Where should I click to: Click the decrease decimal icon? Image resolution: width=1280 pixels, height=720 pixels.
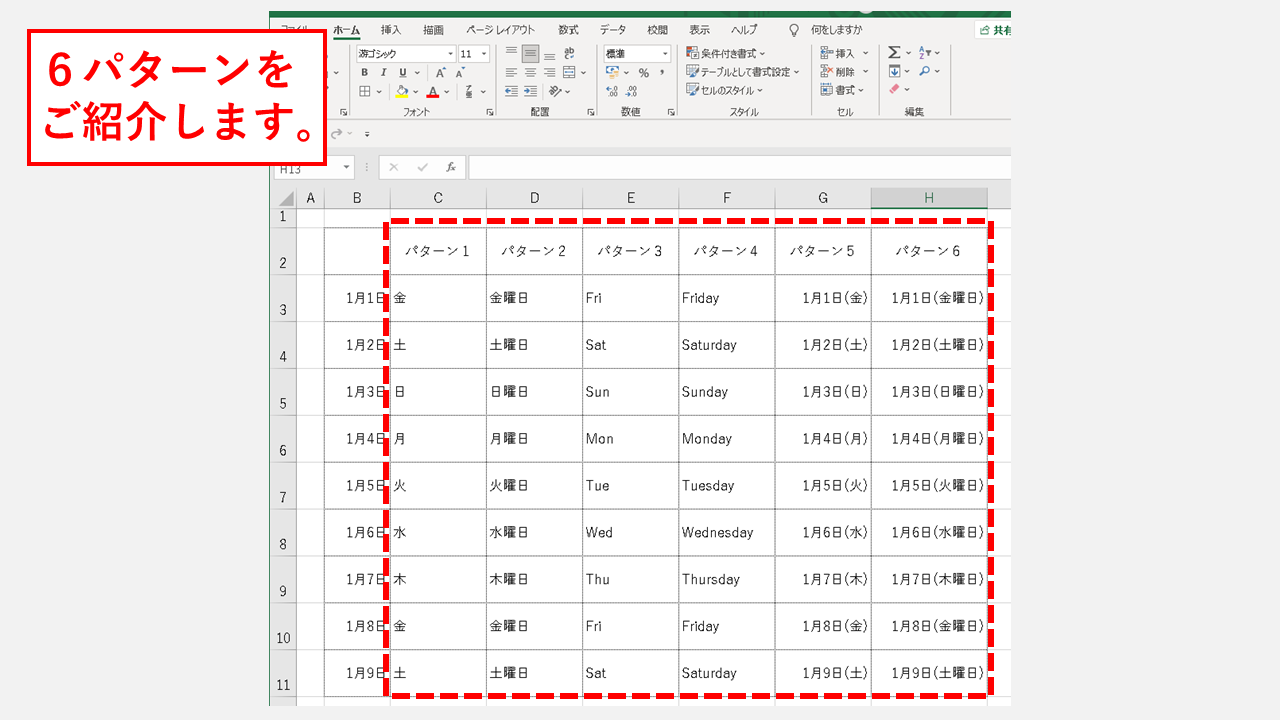point(631,91)
